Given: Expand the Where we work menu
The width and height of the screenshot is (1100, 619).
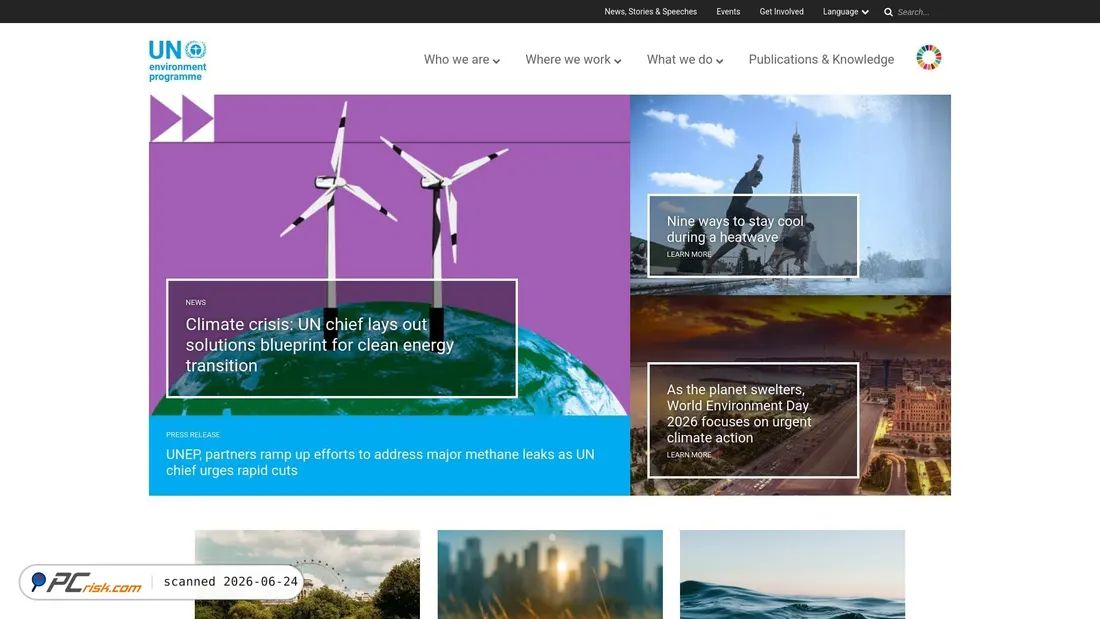Looking at the screenshot, I should (x=573, y=60).
